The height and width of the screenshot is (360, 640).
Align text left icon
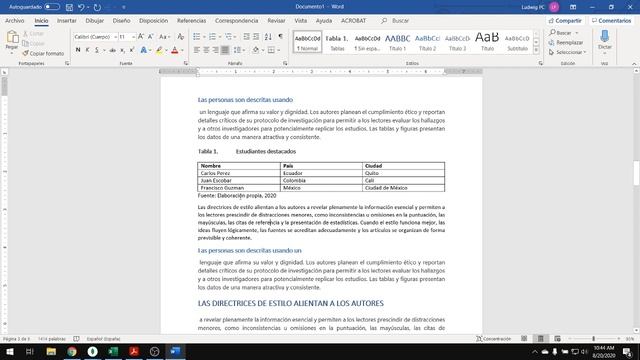(x=197, y=50)
